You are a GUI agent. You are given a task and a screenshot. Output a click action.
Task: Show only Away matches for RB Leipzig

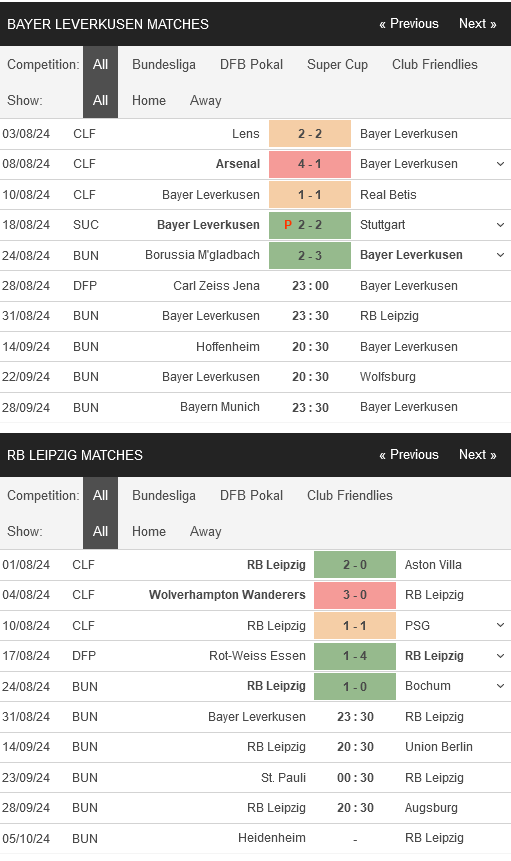(205, 532)
